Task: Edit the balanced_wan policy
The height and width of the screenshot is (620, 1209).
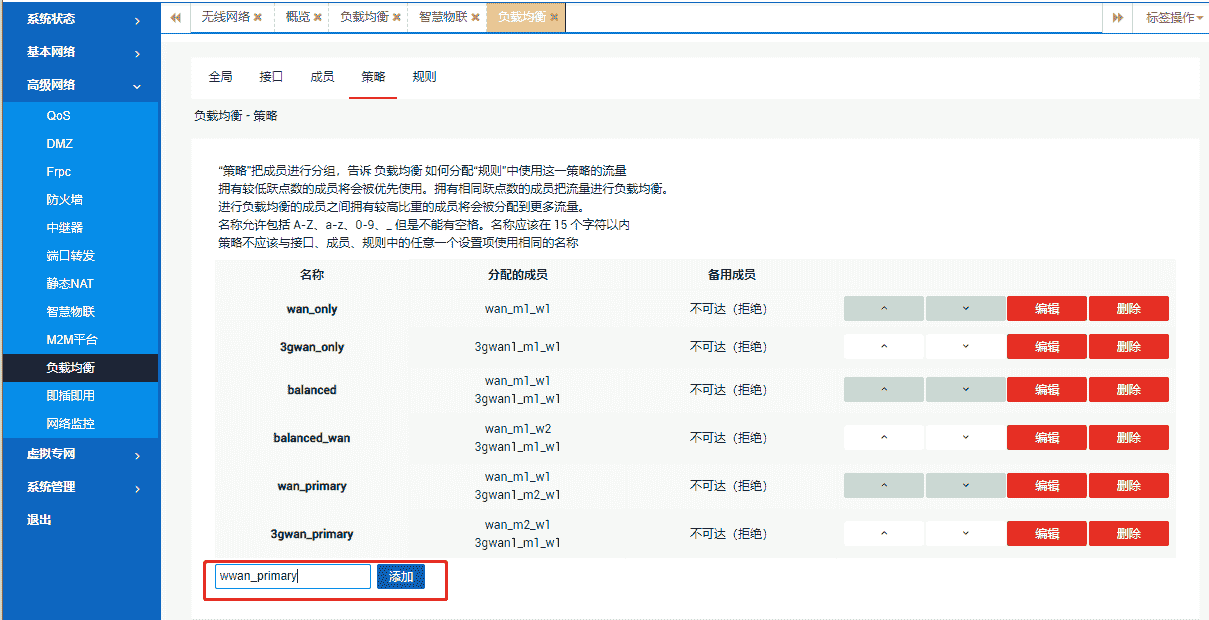Action: tap(1046, 437)
